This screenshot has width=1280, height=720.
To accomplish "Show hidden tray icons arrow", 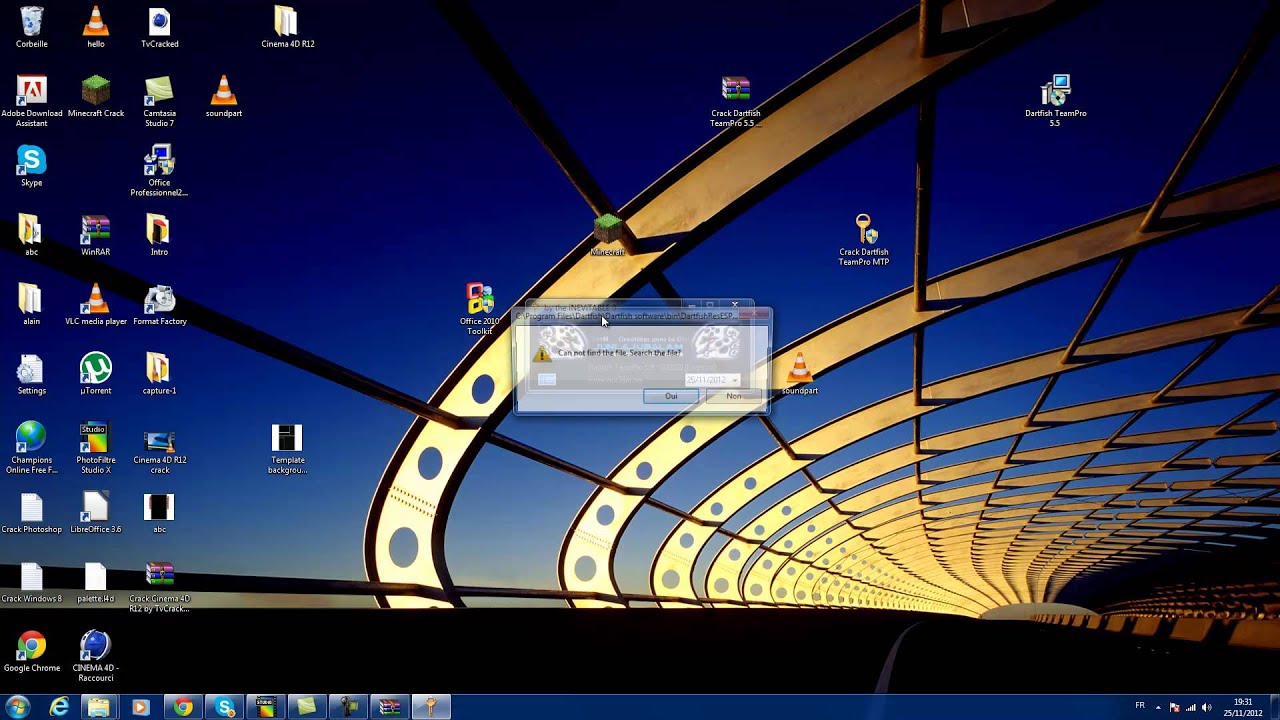I will pos(1159,707).
